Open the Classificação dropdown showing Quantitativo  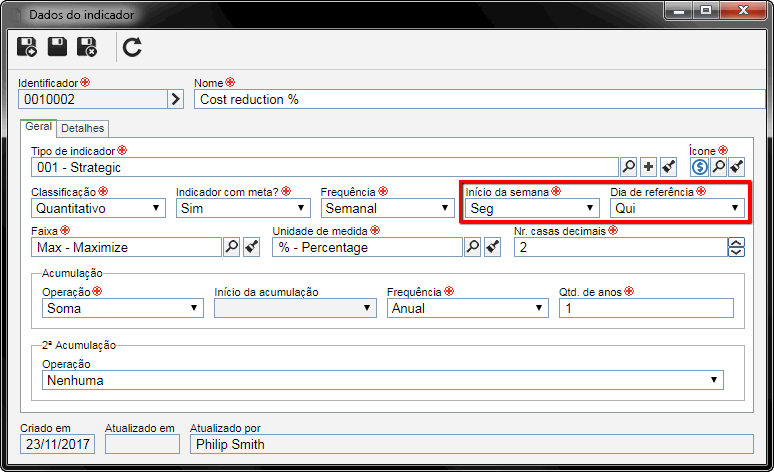[98, 208]
